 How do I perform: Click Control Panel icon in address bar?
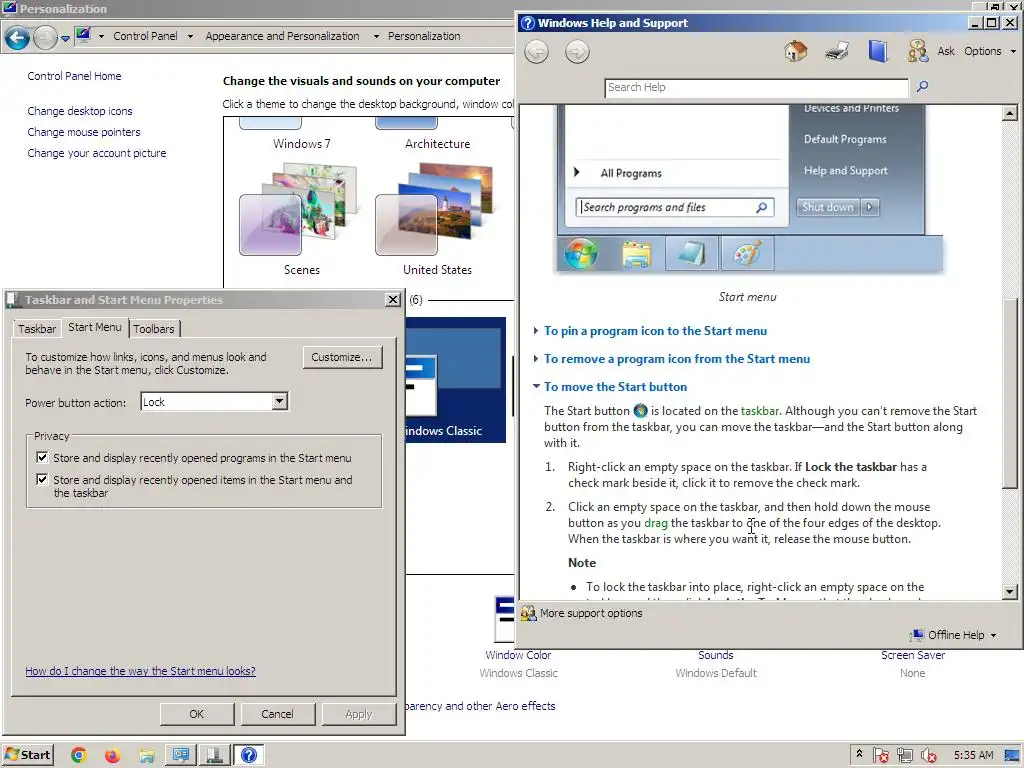pyautogui.click(x=84, y=36)
